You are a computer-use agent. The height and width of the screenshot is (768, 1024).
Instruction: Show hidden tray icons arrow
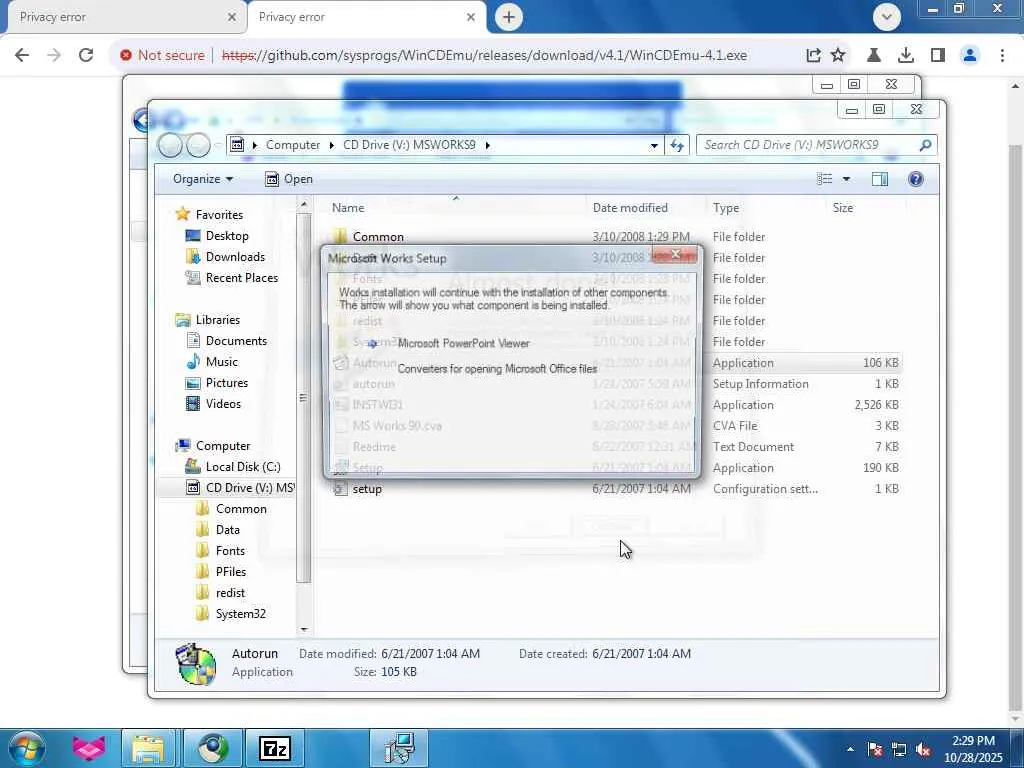[x=850, y=749]
